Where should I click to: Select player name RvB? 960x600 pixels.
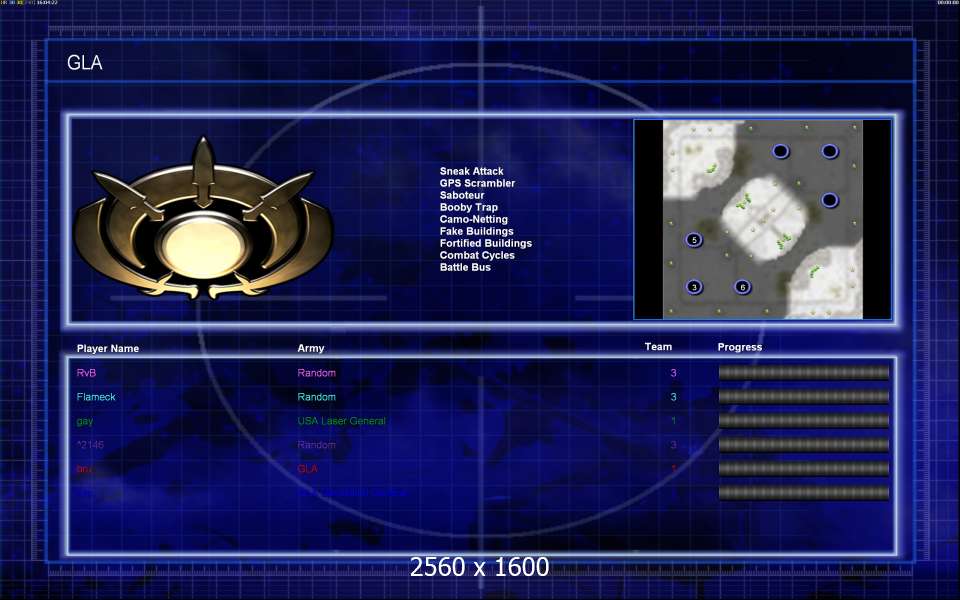coord(86,373)
